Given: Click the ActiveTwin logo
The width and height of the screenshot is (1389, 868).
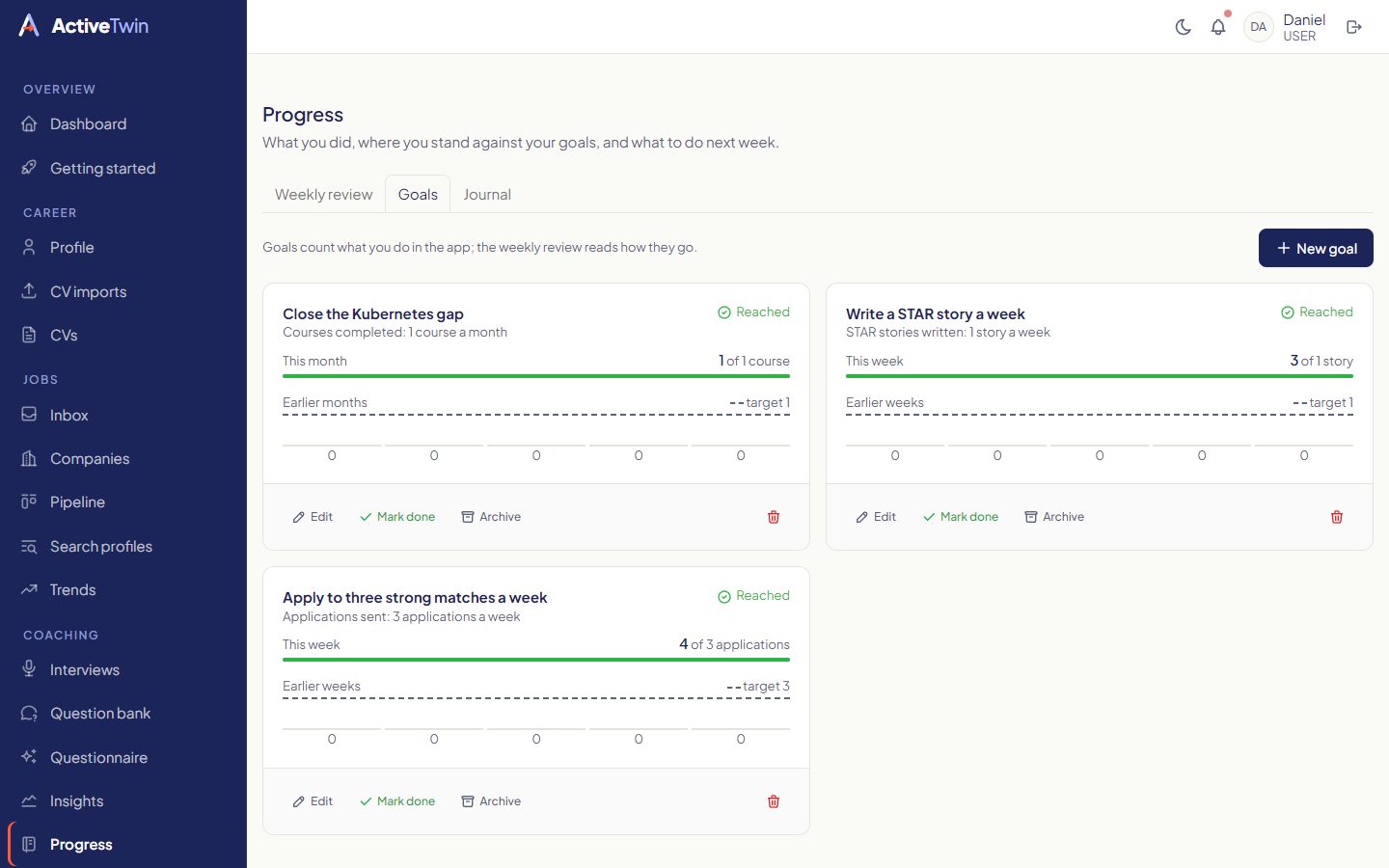Looking at the screenshot, I should coord(84,26).
